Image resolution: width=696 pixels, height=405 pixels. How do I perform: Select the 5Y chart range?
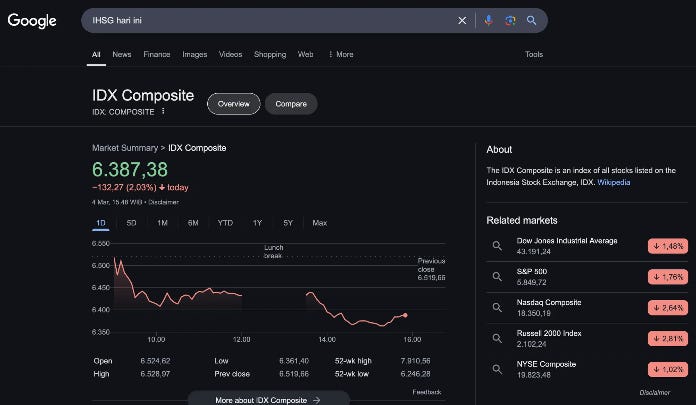[288, 223]
